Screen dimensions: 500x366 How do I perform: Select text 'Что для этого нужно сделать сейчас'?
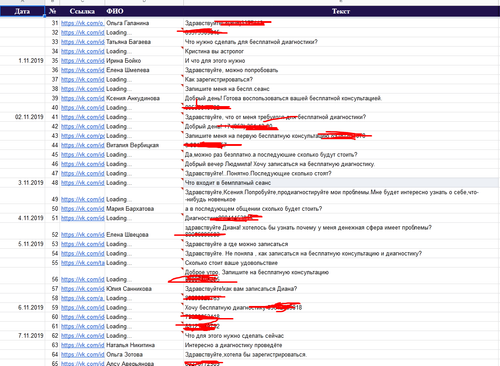point(234,336)
